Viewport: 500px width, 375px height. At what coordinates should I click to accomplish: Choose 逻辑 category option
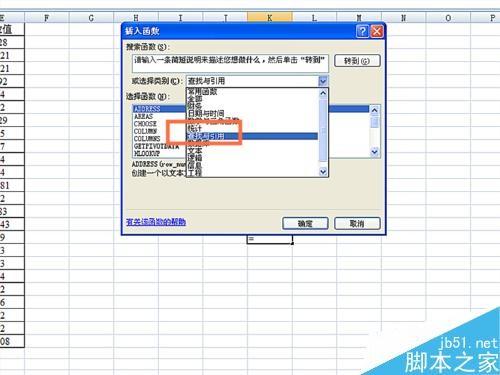195,158
